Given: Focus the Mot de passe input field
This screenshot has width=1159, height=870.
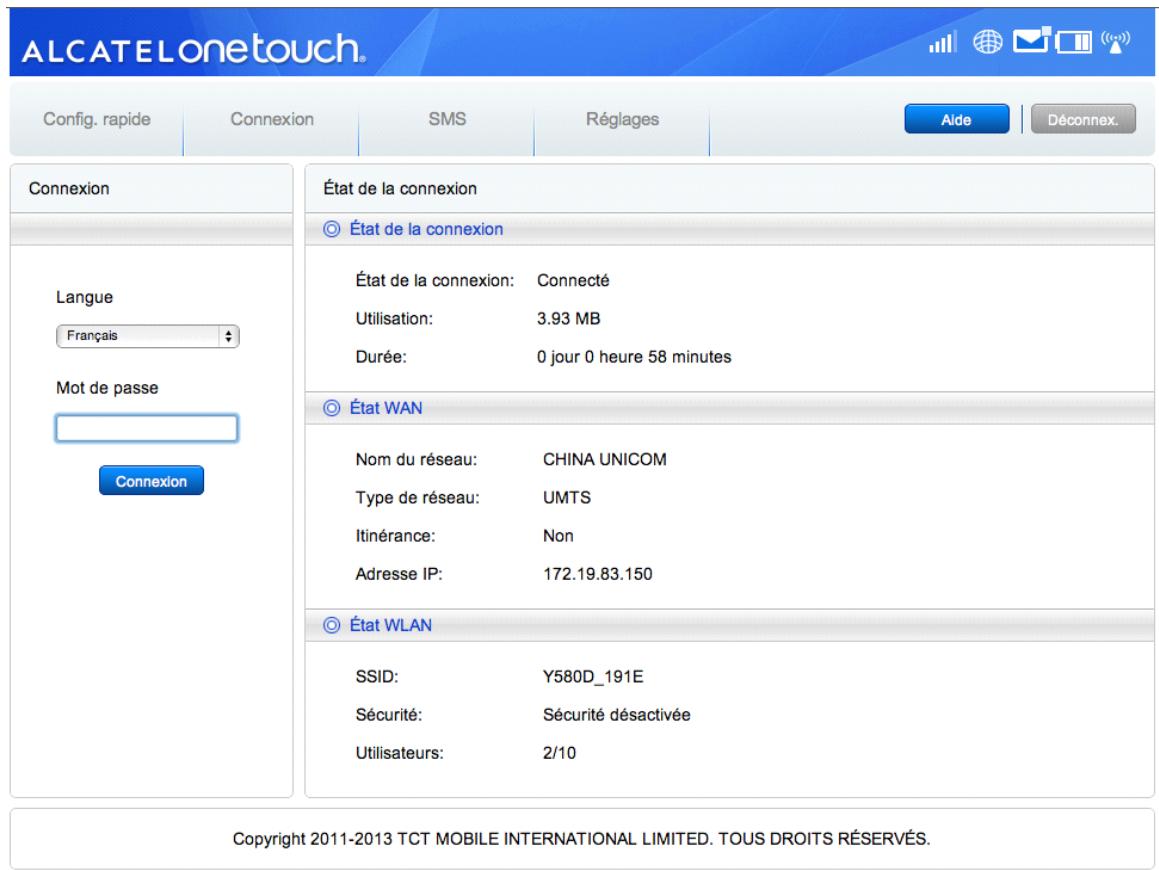Looking at the screenshot, I should point(147,428).
